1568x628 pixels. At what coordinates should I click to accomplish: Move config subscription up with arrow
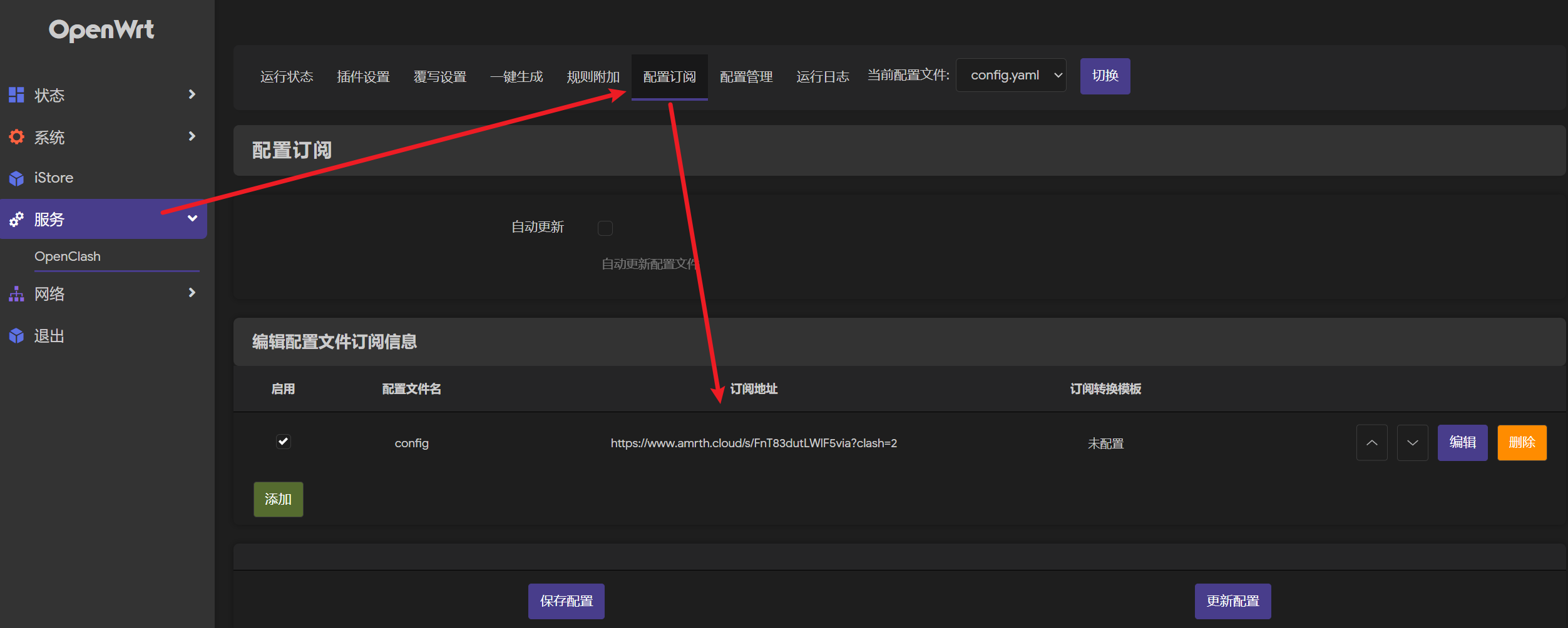coord(1371,443)
